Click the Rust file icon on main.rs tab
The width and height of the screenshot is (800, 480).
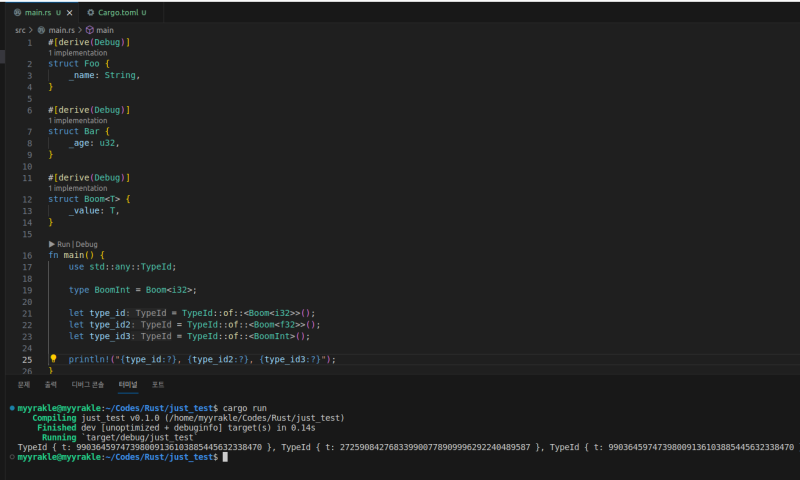point(17,13)
